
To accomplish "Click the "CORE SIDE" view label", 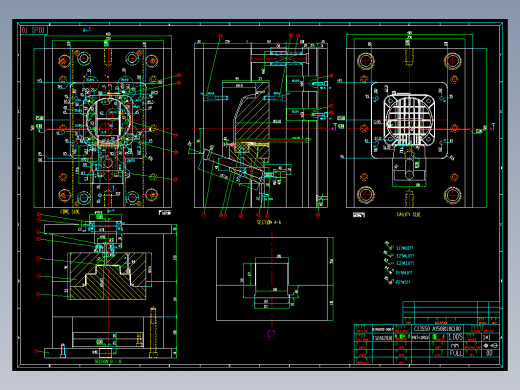I will point(70,212).
